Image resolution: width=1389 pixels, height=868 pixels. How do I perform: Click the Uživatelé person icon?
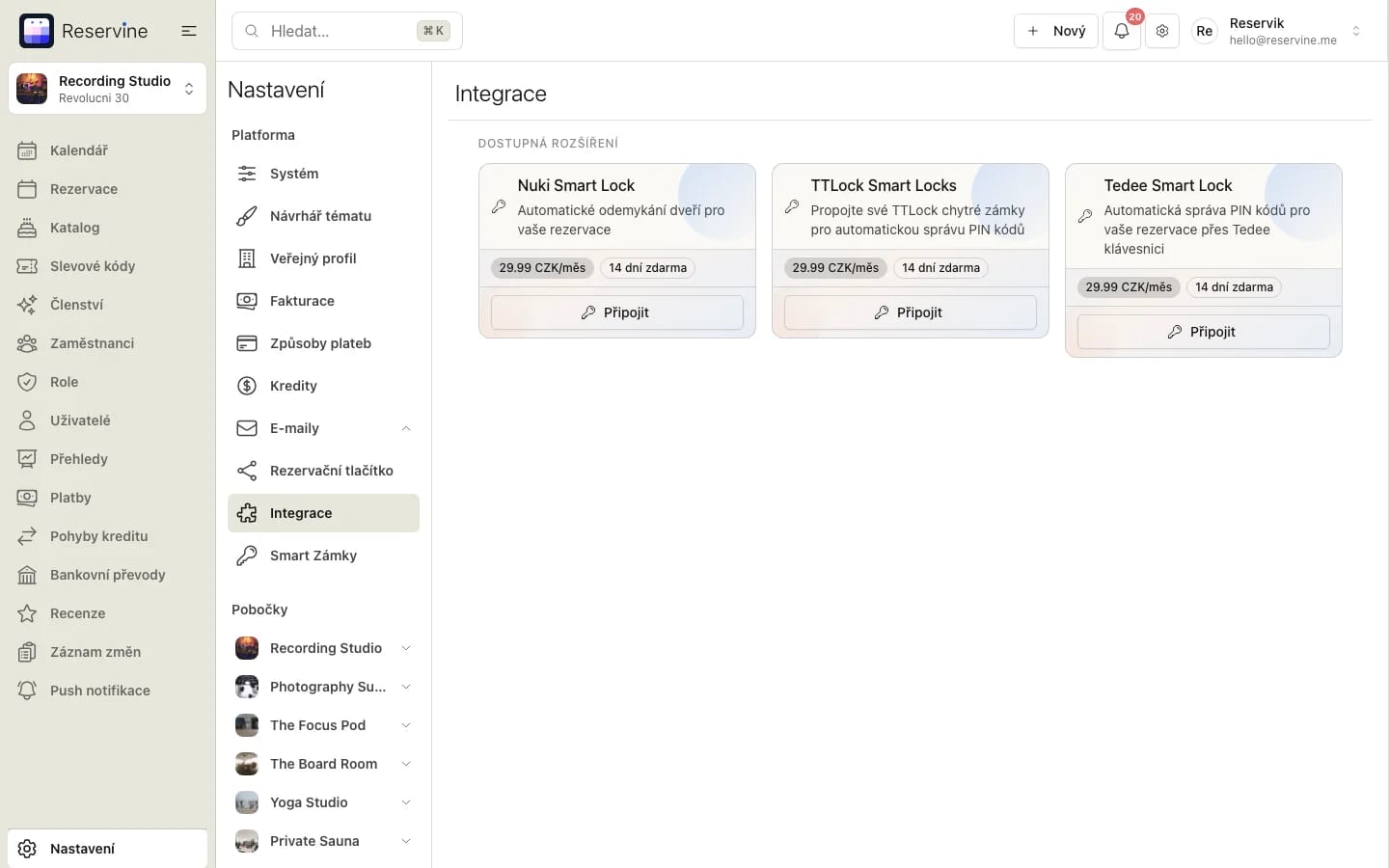[x=27, y=420]
